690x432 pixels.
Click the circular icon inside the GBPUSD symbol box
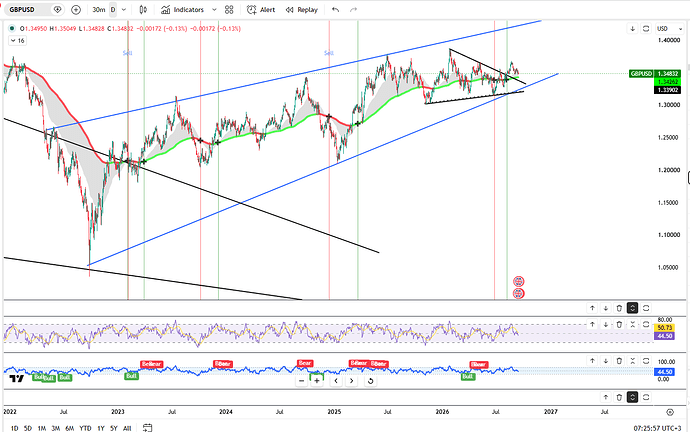click(57, 9)
